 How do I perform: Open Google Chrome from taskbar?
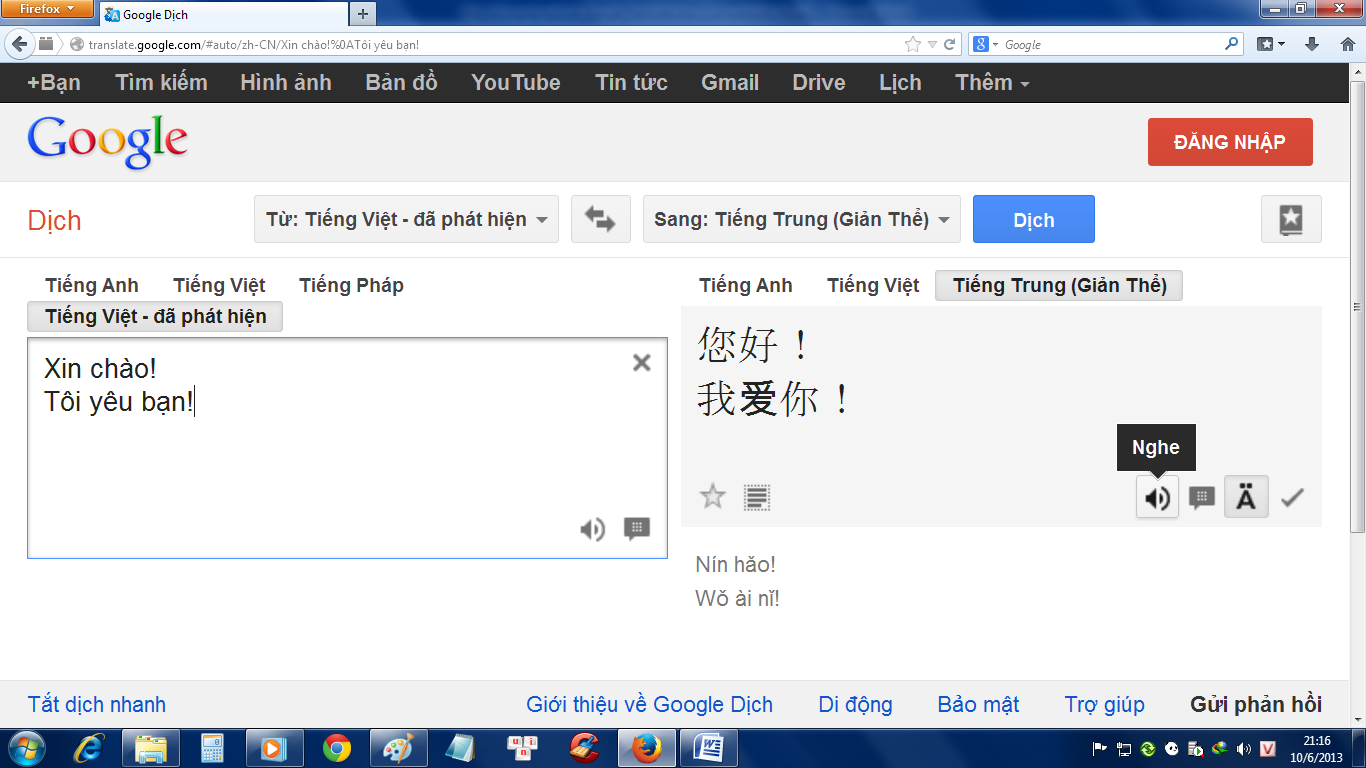[x=337, y=748]
